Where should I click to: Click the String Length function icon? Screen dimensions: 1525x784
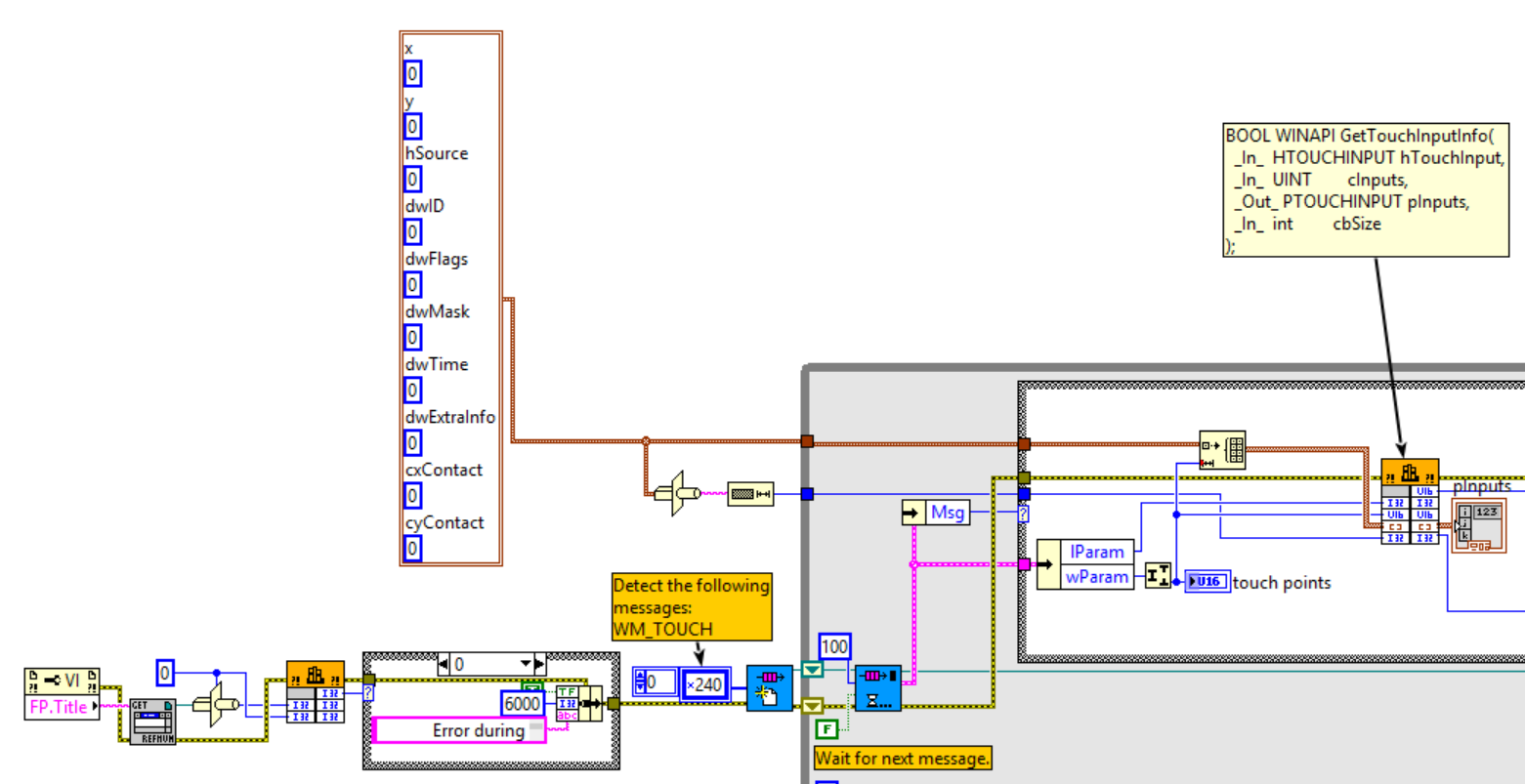(x=750, y=494)
